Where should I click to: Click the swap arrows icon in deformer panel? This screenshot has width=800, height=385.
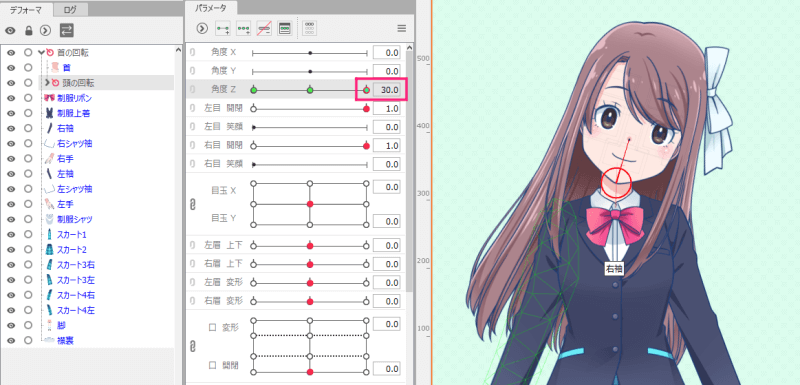[x=67, y=30]
